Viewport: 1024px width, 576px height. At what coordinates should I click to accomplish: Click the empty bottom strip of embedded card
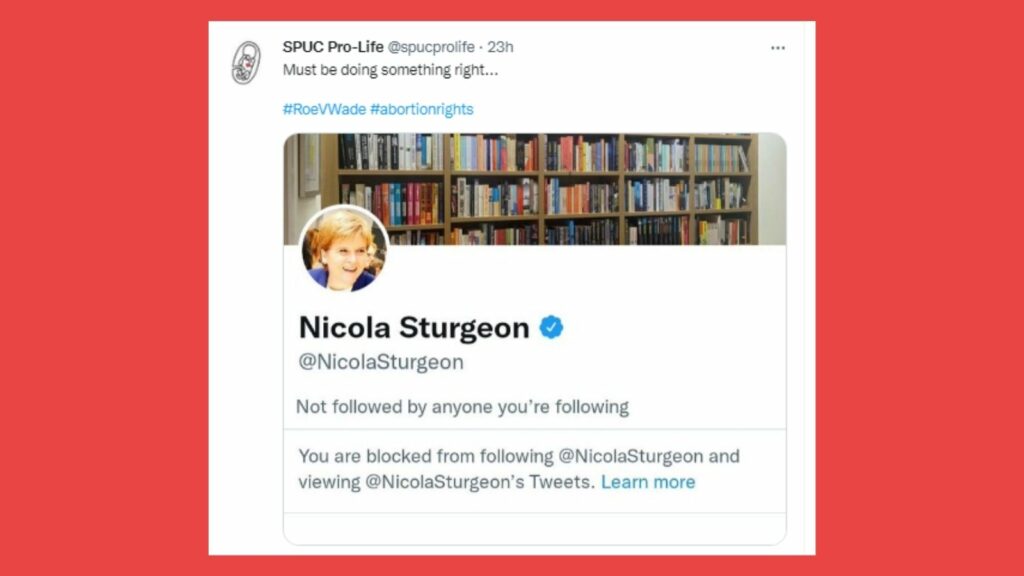coord(534,528)
